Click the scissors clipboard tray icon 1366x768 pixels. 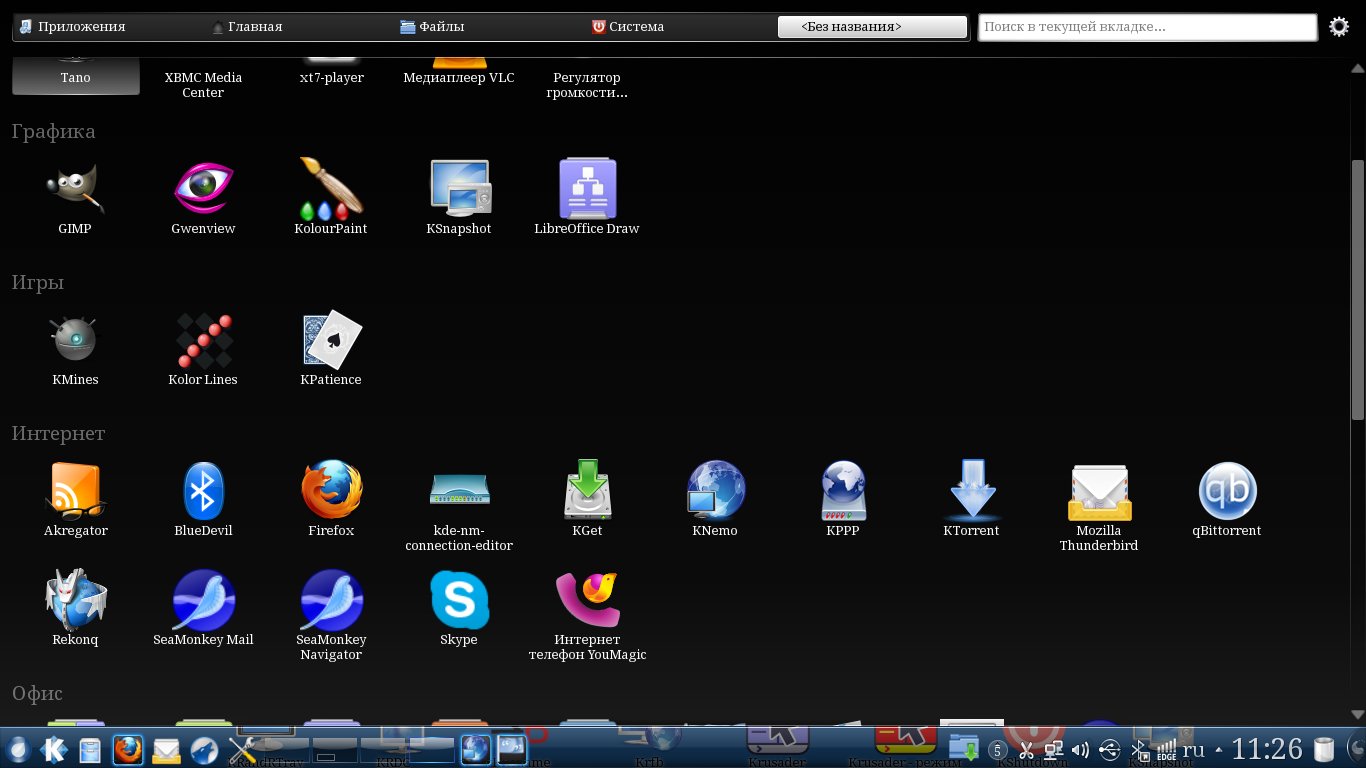pyautogui.click(x=1025, y=750)
